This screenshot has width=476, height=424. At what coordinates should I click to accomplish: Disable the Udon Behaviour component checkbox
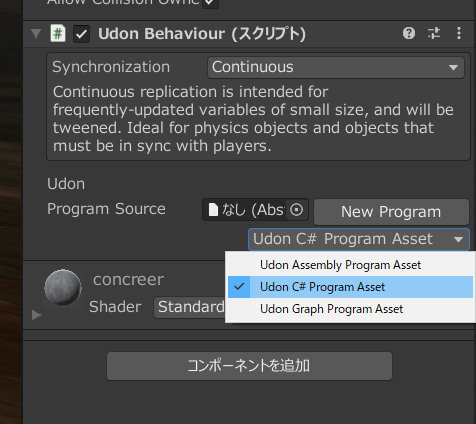(81, 34)
